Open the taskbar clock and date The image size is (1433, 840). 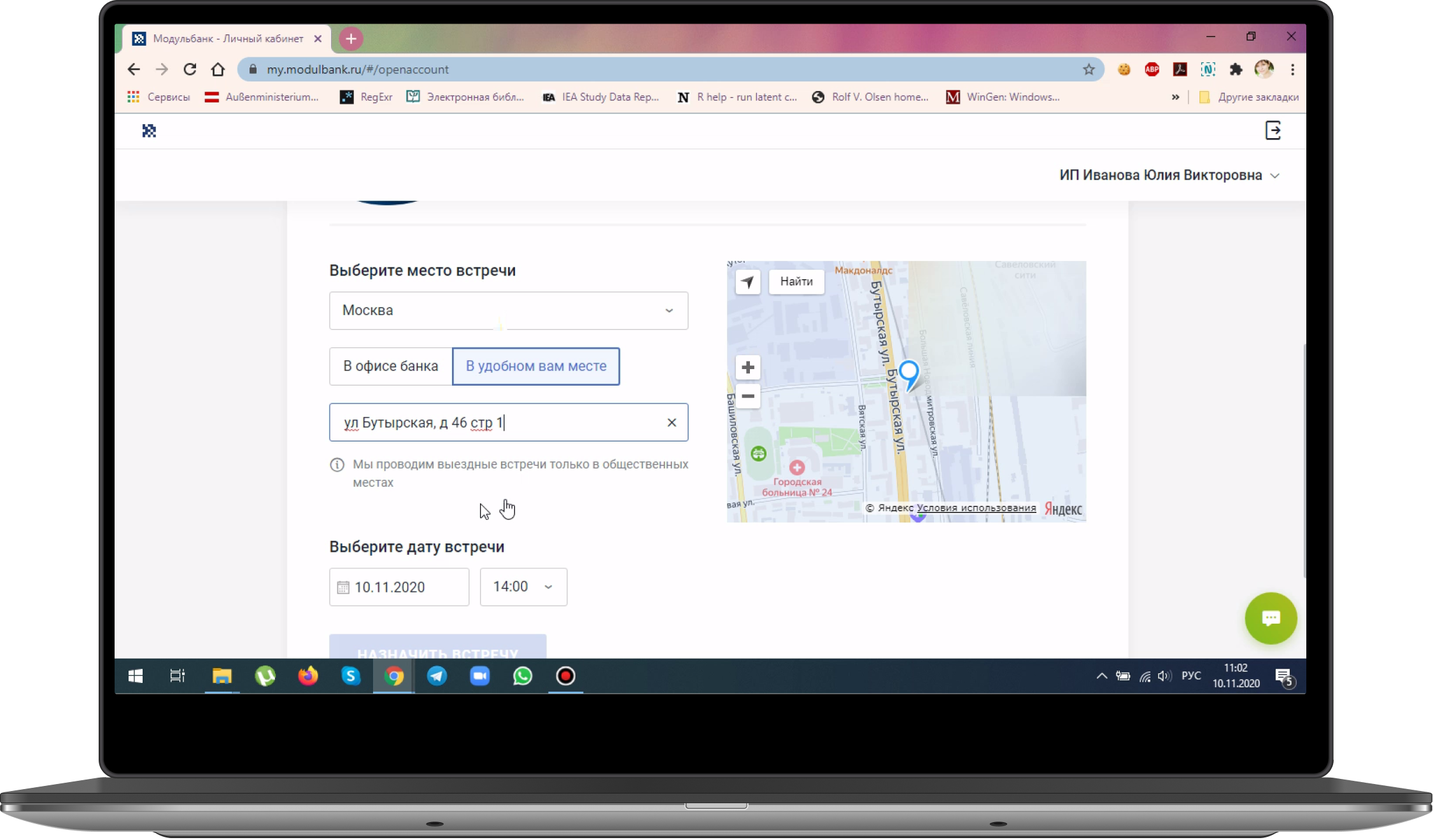coord(1236,676)
